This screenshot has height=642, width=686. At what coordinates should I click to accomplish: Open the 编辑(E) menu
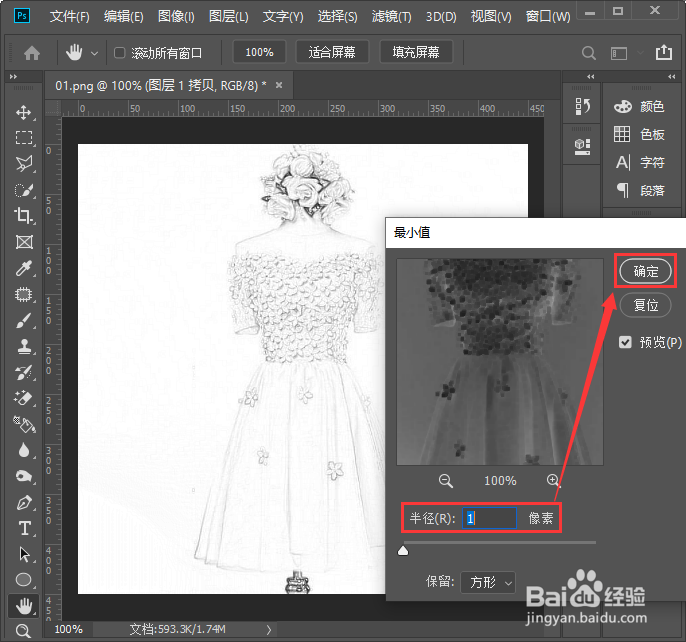click(x=123, y=17)
